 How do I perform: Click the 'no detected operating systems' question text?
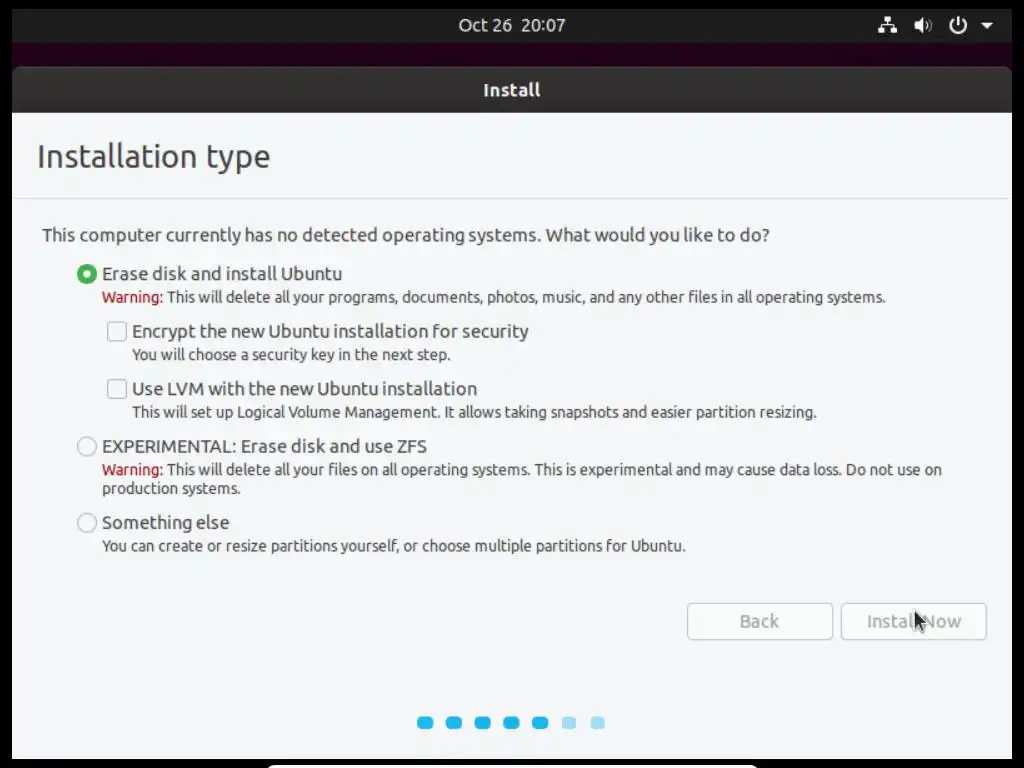click(406, 235)
